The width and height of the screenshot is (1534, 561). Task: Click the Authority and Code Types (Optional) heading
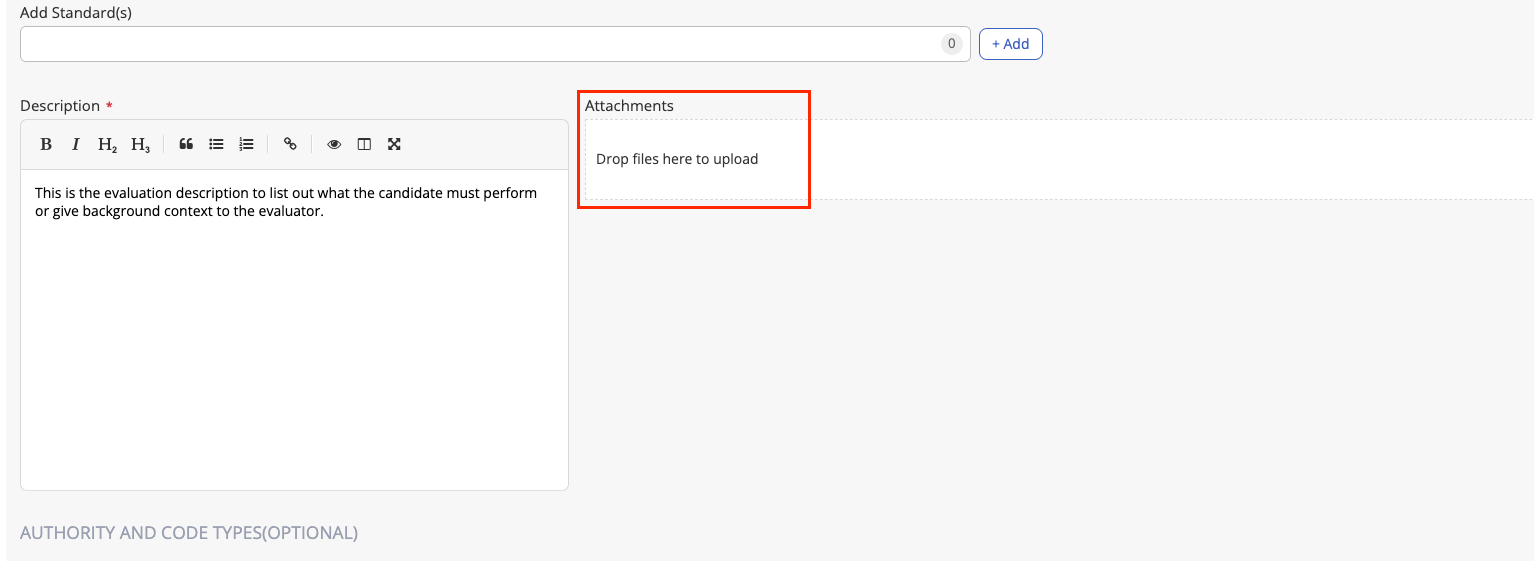(189, 533)
